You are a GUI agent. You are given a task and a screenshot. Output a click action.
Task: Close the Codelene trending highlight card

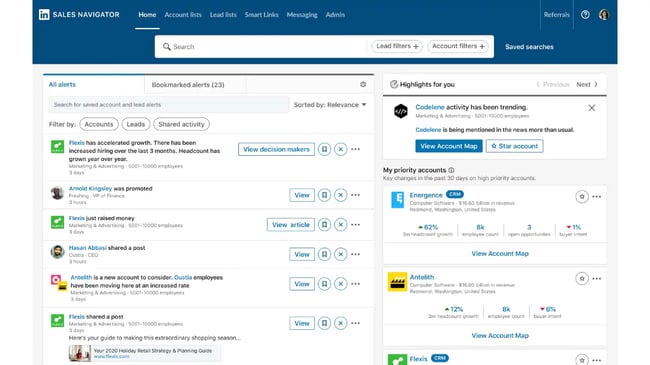point(592,108)
